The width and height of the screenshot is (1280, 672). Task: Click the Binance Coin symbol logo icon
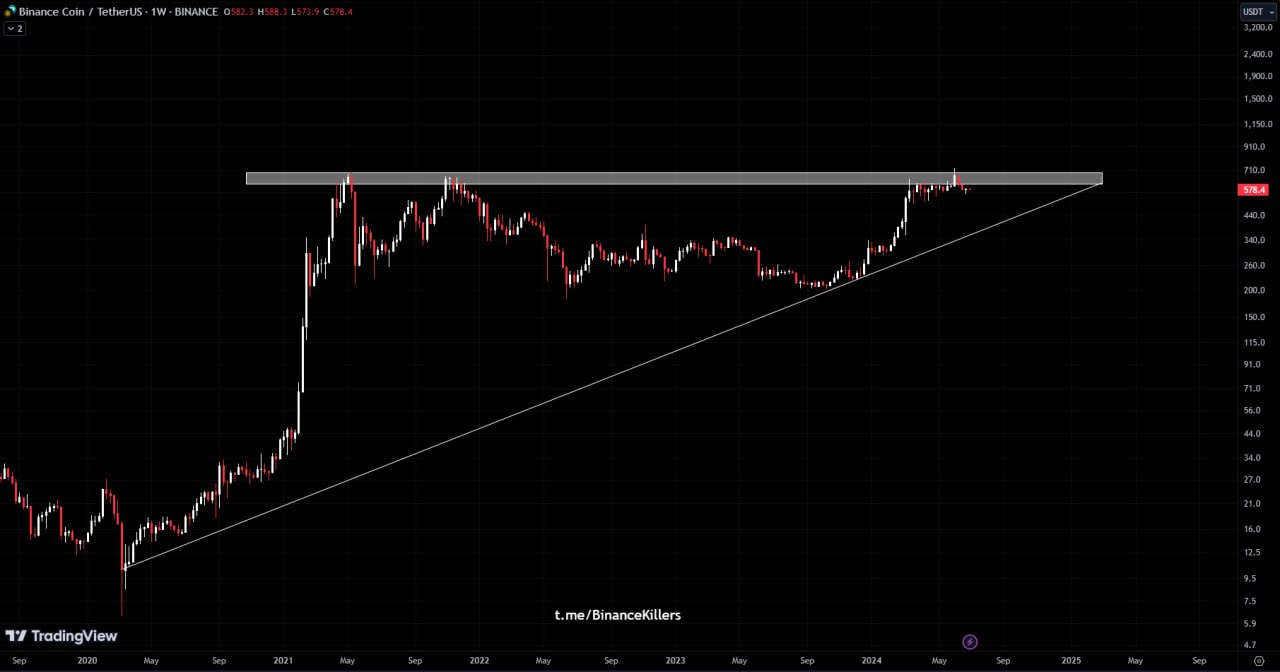(10, 11)
